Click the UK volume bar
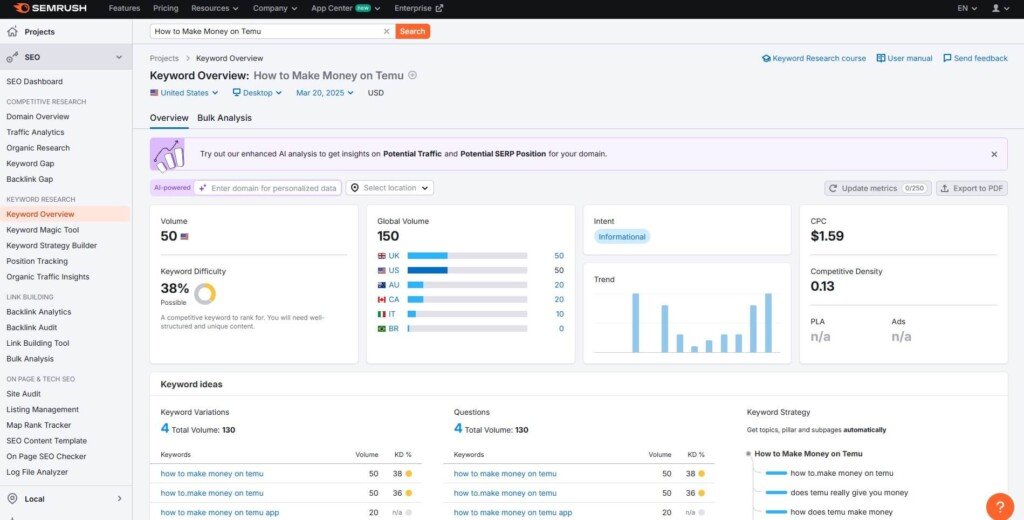Image resolution: width=1024 pixels, height=520 pixels. coord(467,256)
